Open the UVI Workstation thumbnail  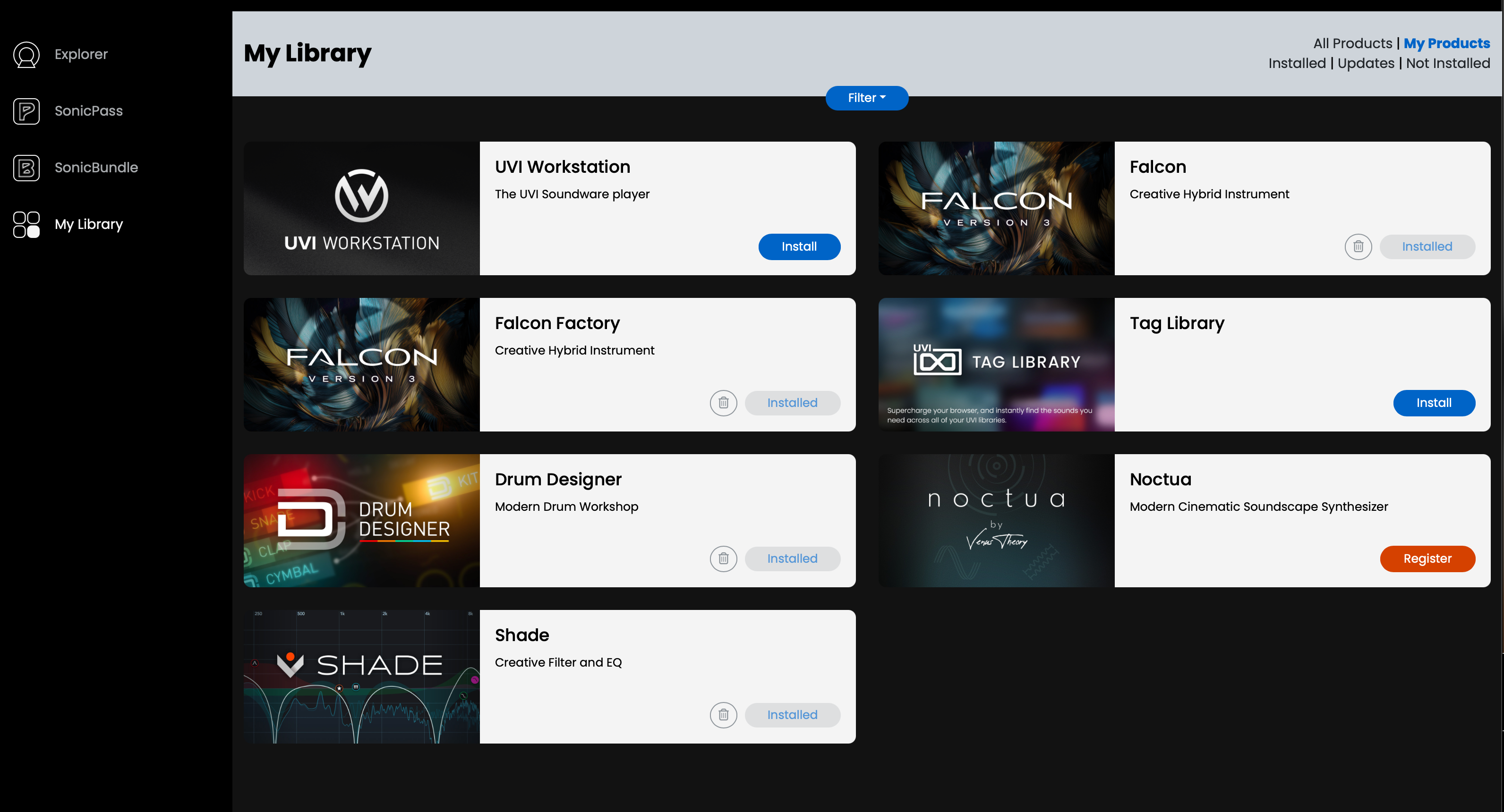[361, 208]
